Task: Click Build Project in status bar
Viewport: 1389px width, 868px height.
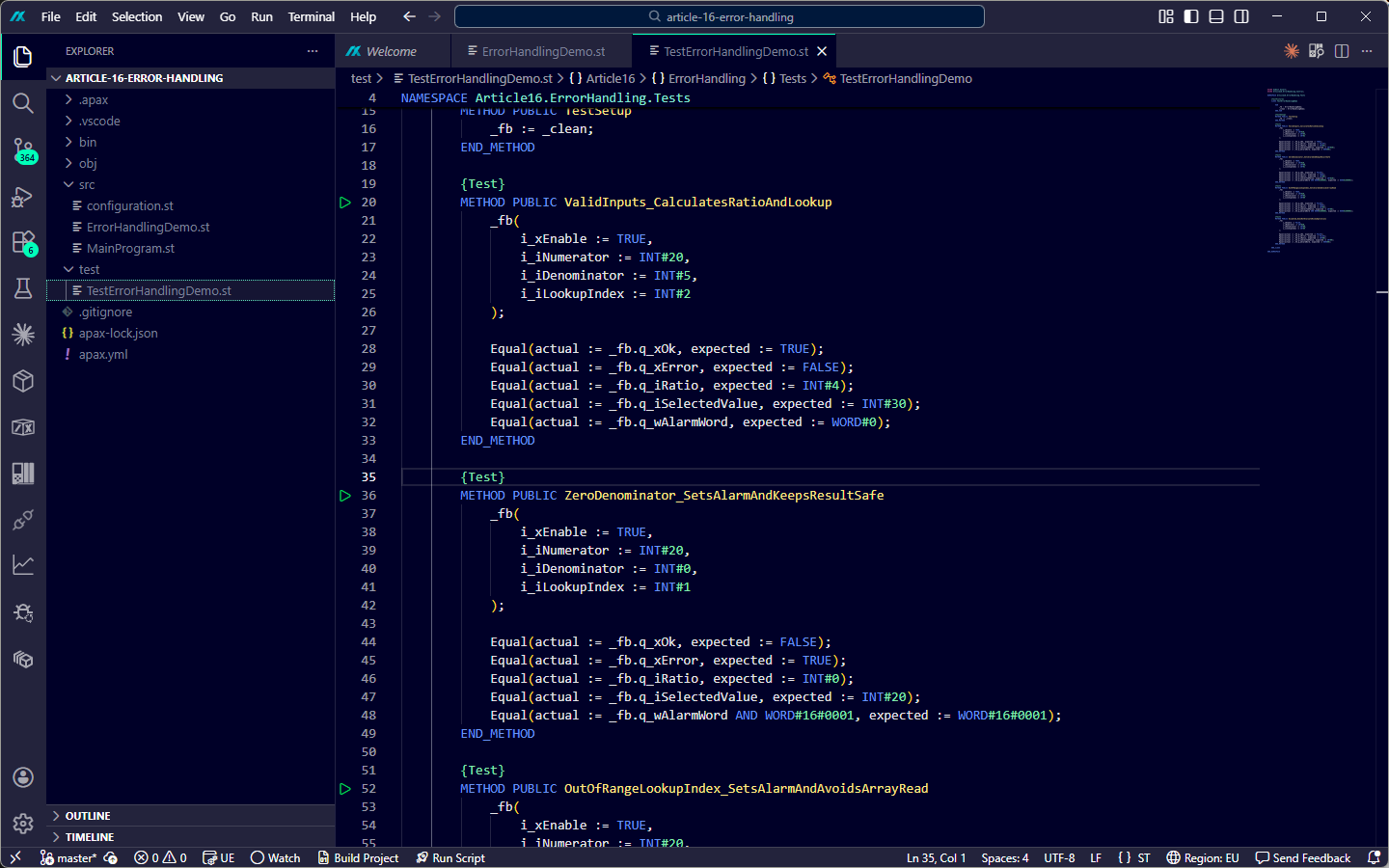Action: (358, 857)
